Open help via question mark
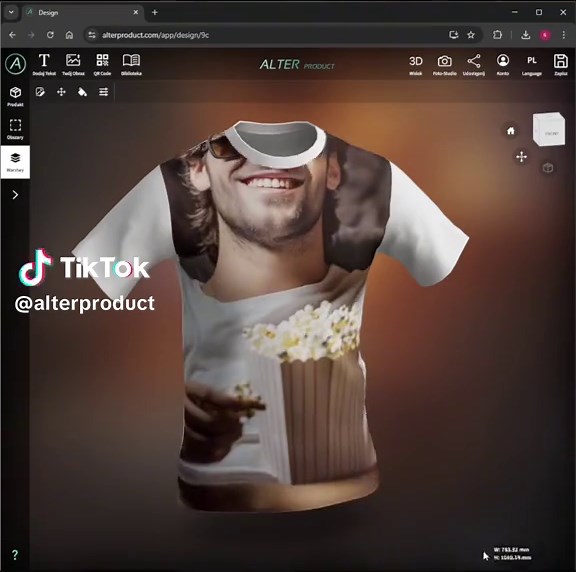 [15, 554]
